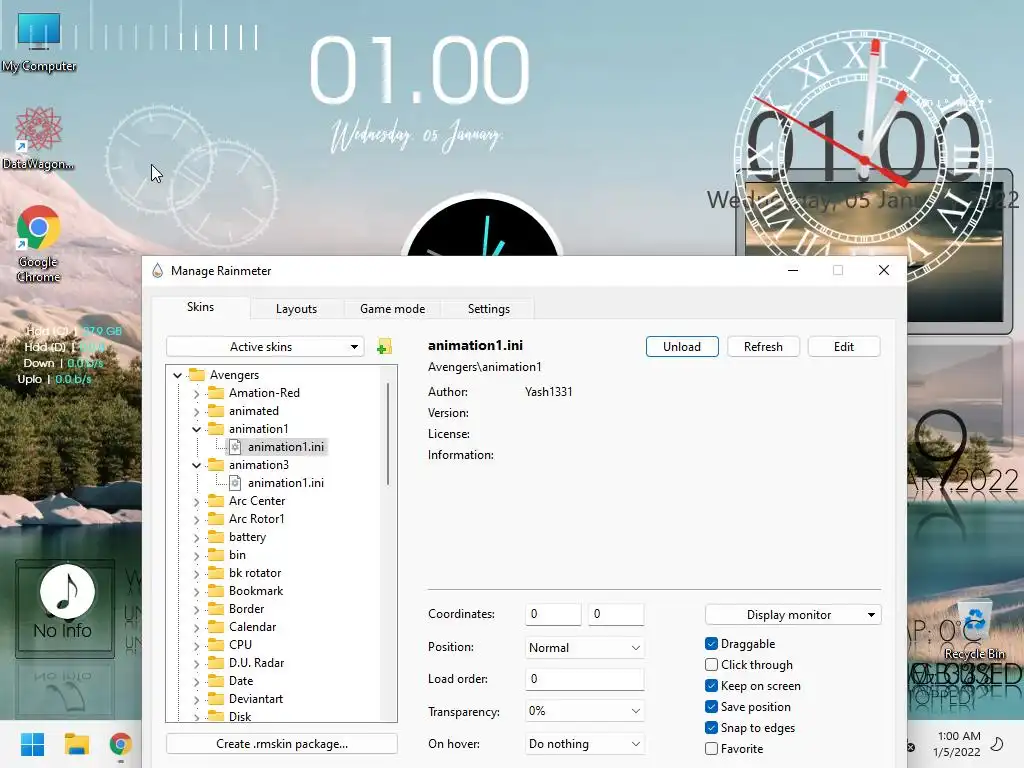
Task: Click the Arc Center folder icon
Action: coord(216,501)
